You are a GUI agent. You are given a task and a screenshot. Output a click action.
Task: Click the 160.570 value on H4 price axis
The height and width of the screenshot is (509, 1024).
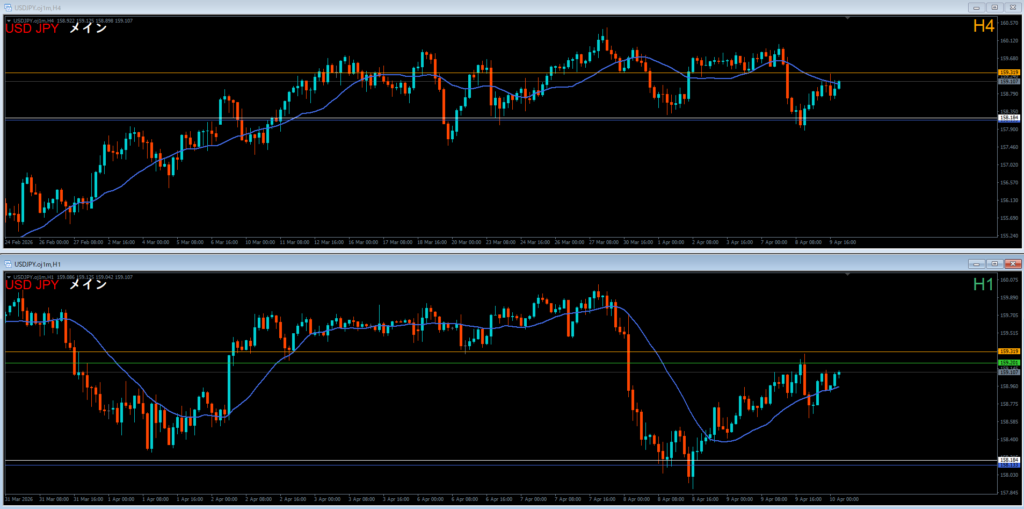pos(1009,22)
